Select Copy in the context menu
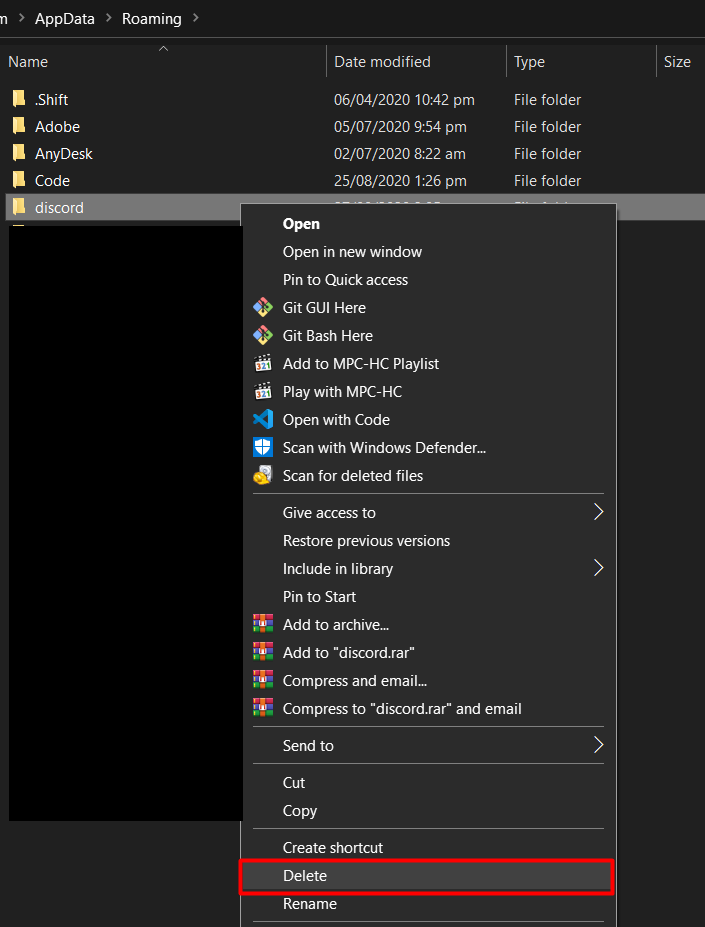The height and width of the screenshot is (927, 705). click(x=428, y=811)
